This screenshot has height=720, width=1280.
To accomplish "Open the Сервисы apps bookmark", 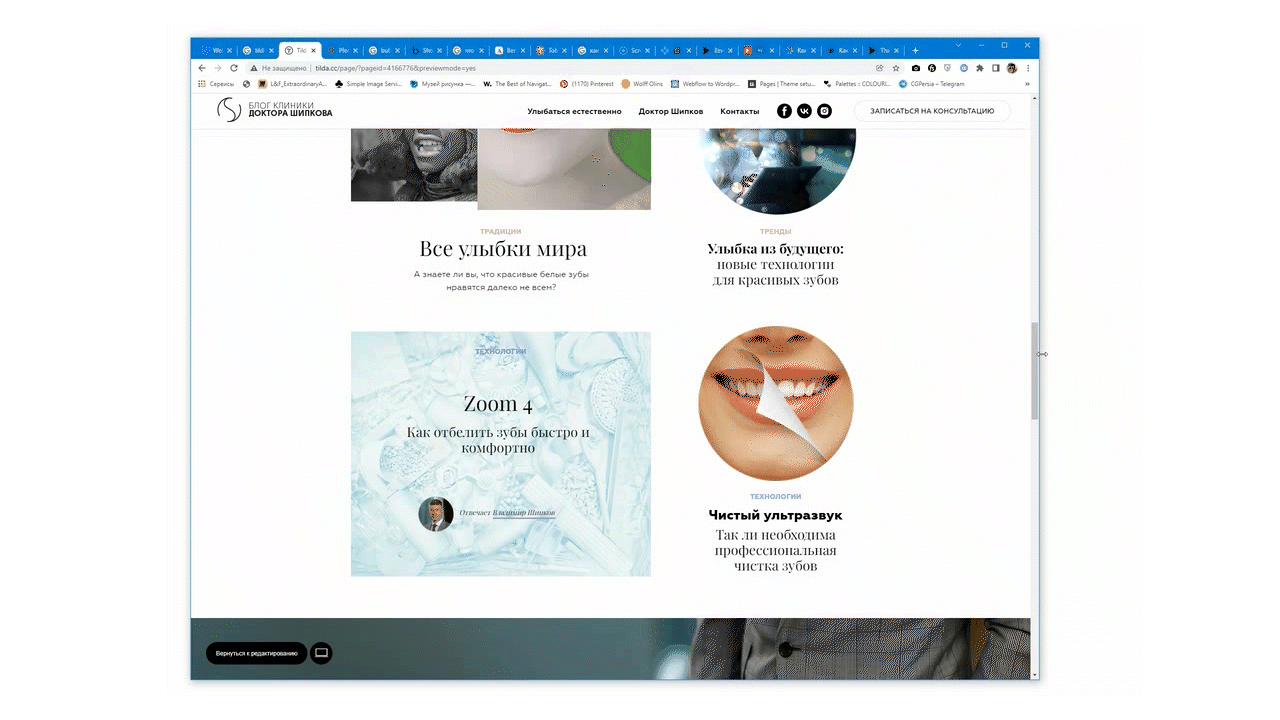I will pyautogui.click(x=216, y=84).
